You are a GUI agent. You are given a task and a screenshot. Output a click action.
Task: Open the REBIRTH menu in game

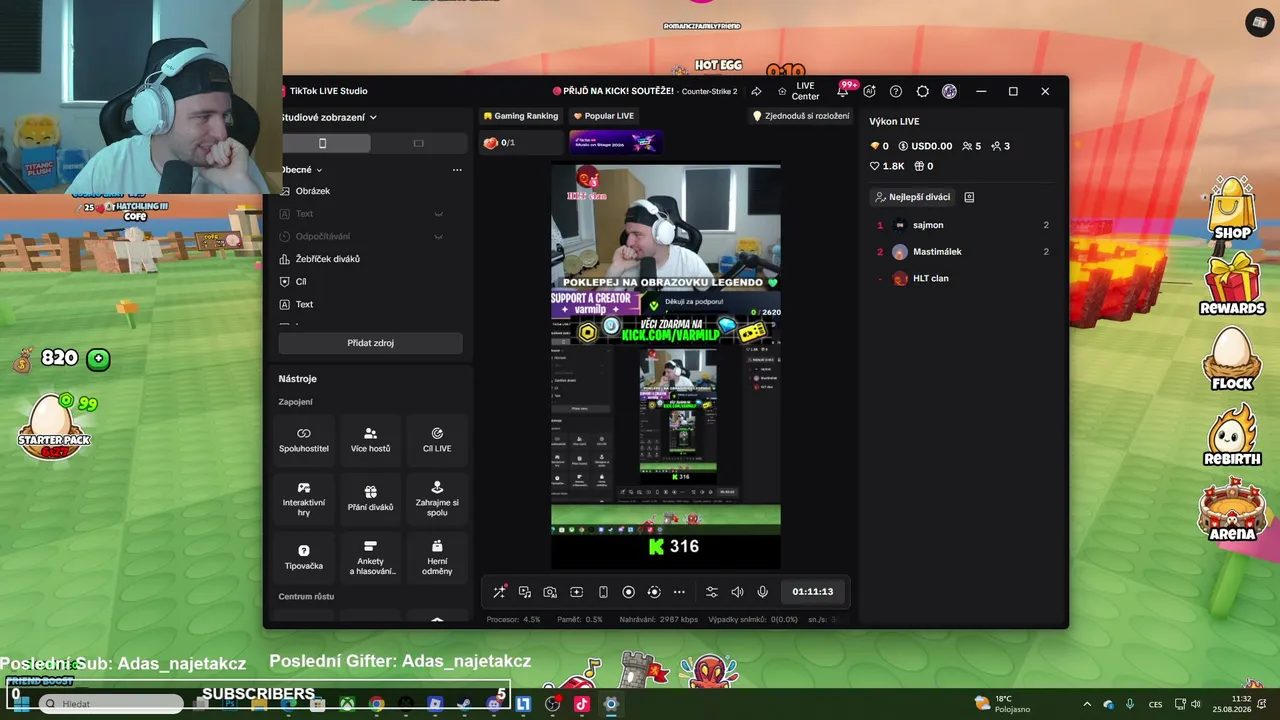[x=1232, y=434]
